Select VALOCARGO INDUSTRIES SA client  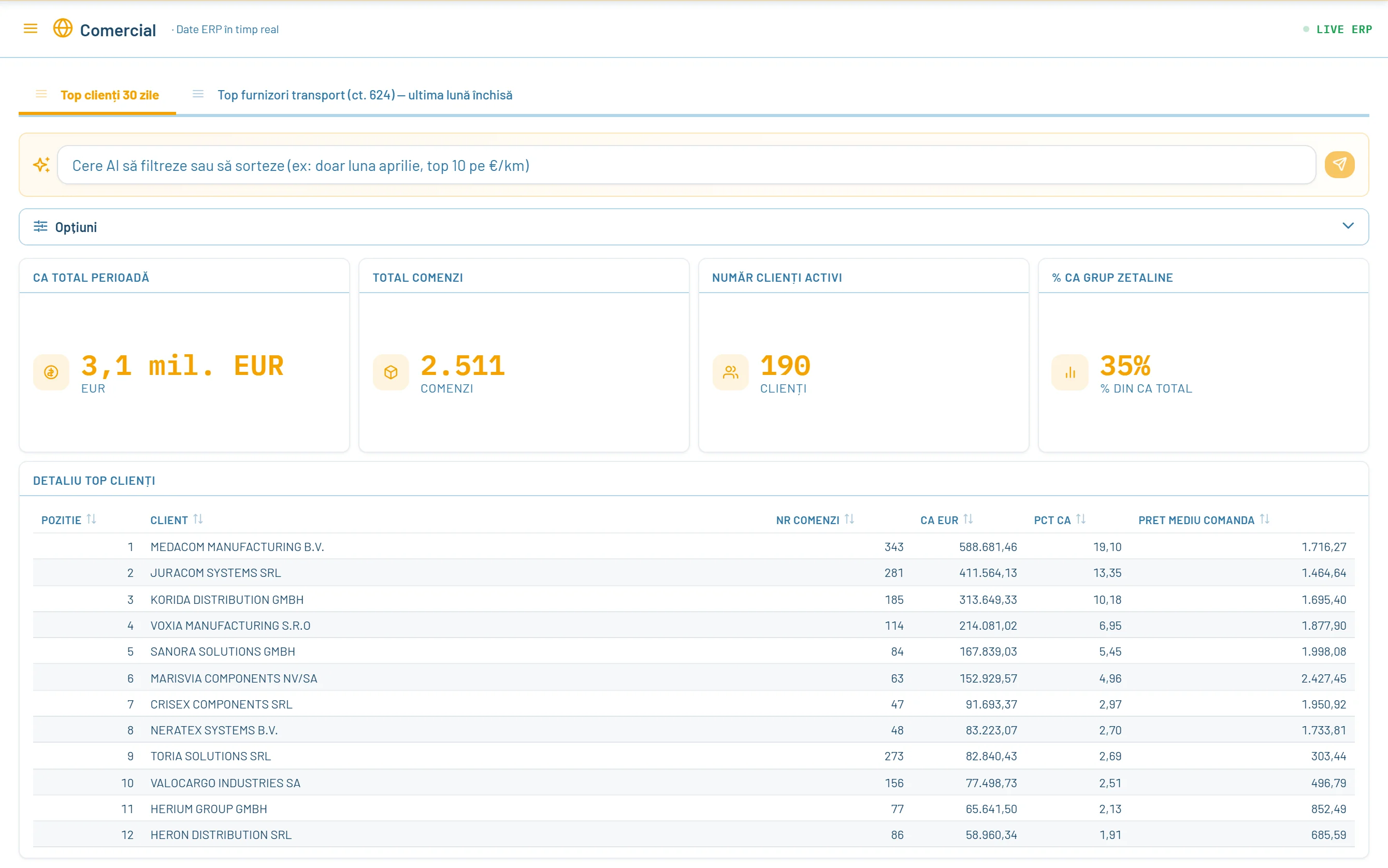pyautogui.click(x=225, y=783)
